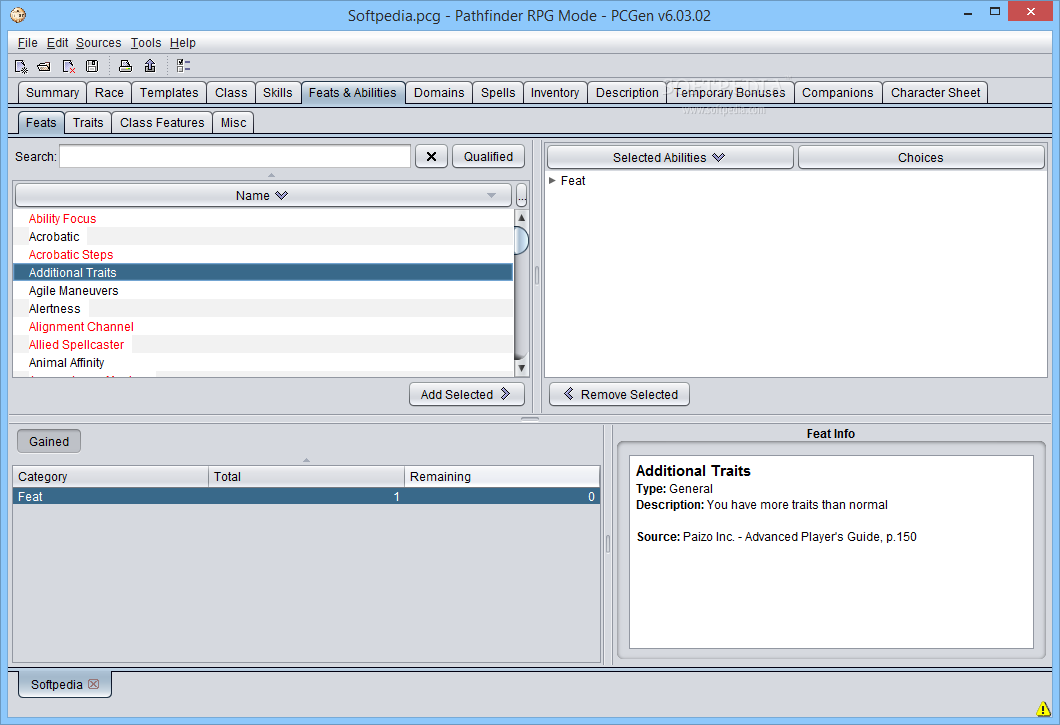The image size is (1060, 725).
Task: Toggle the Qualified filter button
Action: [488, 156]
